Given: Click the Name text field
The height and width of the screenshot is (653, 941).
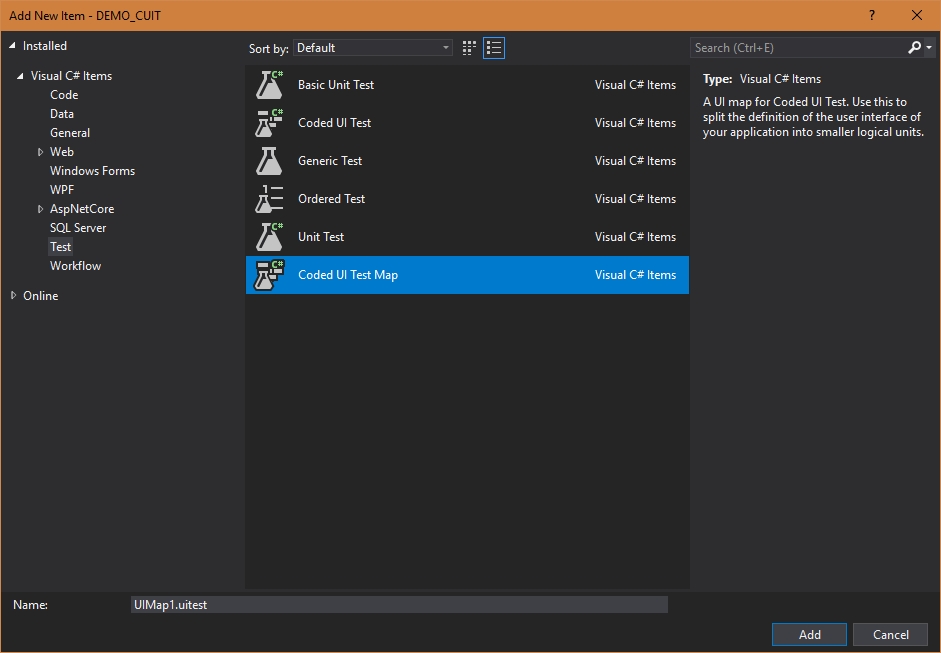Looking at the screenshot, I should click(399, 605).
